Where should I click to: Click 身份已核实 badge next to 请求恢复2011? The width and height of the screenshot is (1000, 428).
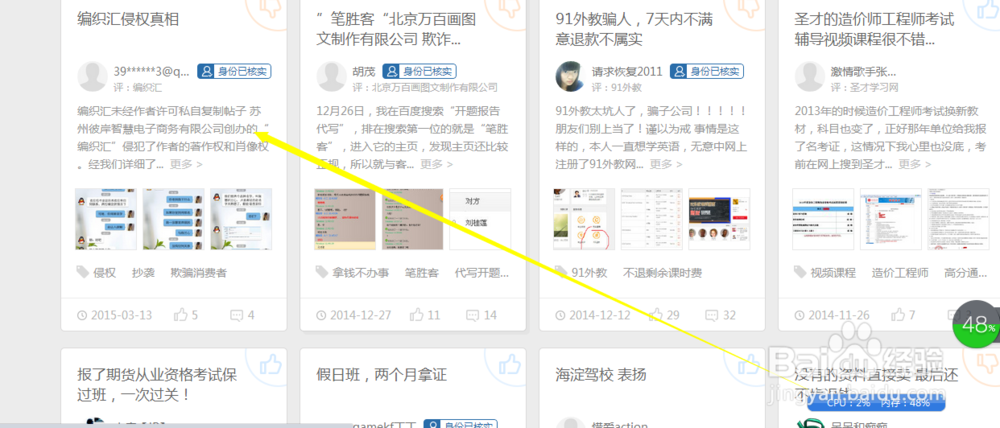click(707, 71)
